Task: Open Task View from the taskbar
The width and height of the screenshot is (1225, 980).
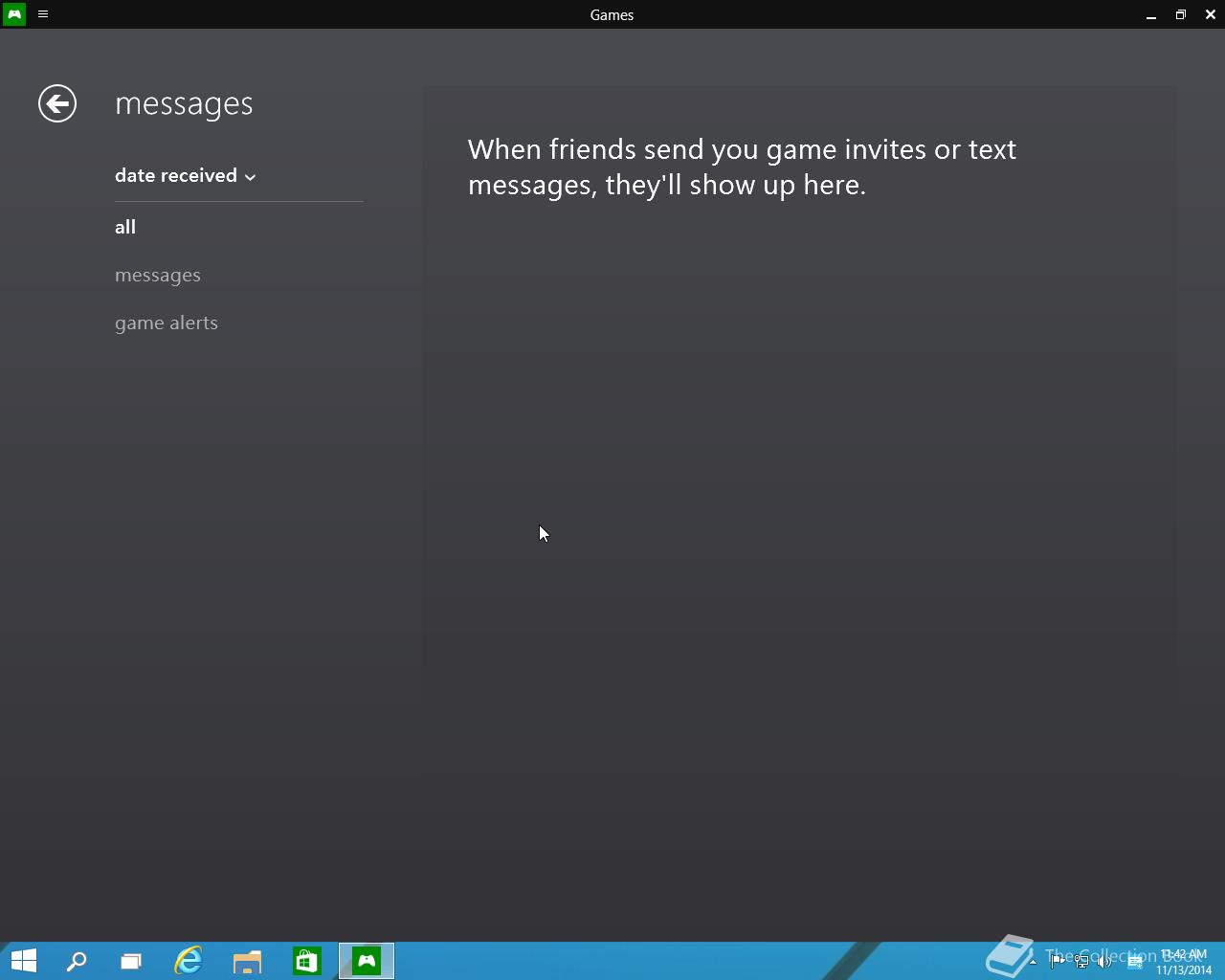Action: (131, 961)
